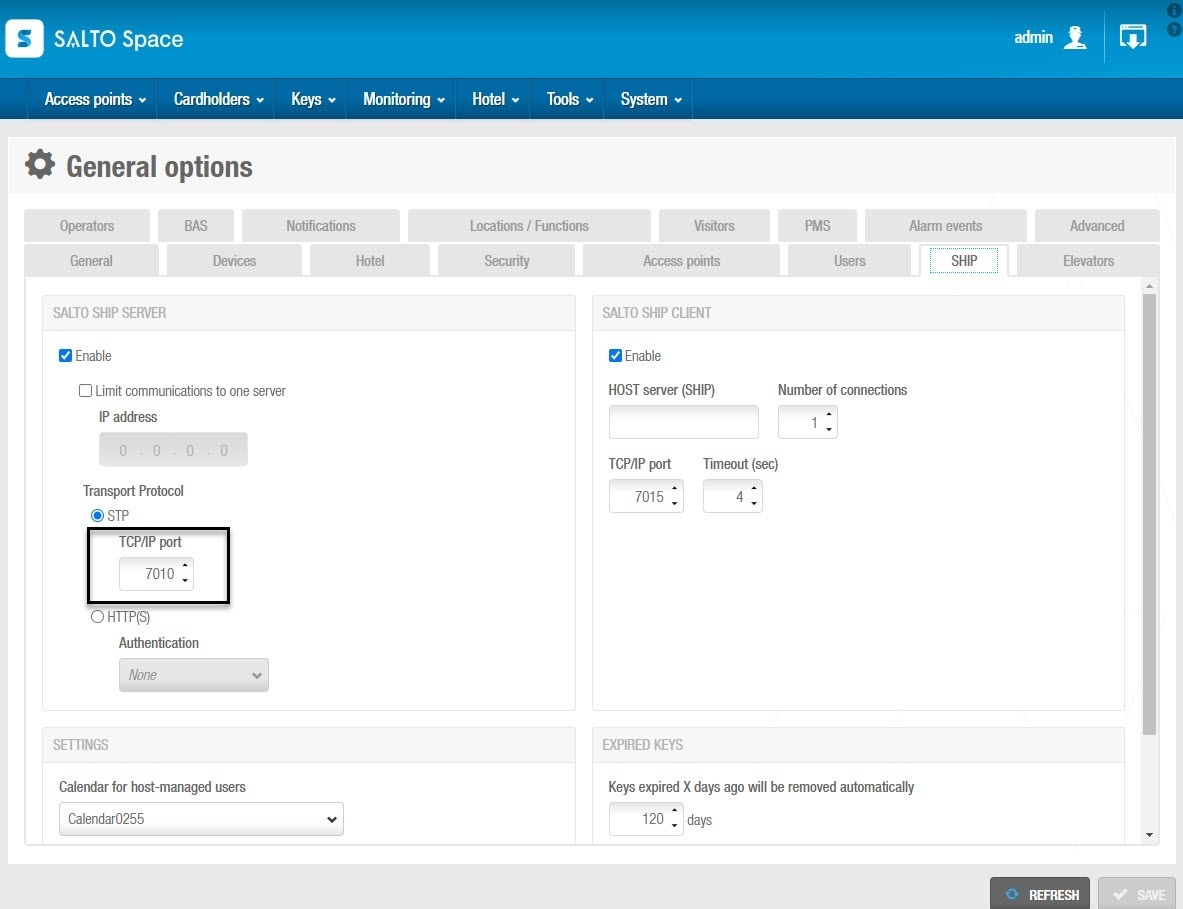This screenshot has width=1183, height=909.
Task: Expand the Access points menu
Action: coord(95,99)
